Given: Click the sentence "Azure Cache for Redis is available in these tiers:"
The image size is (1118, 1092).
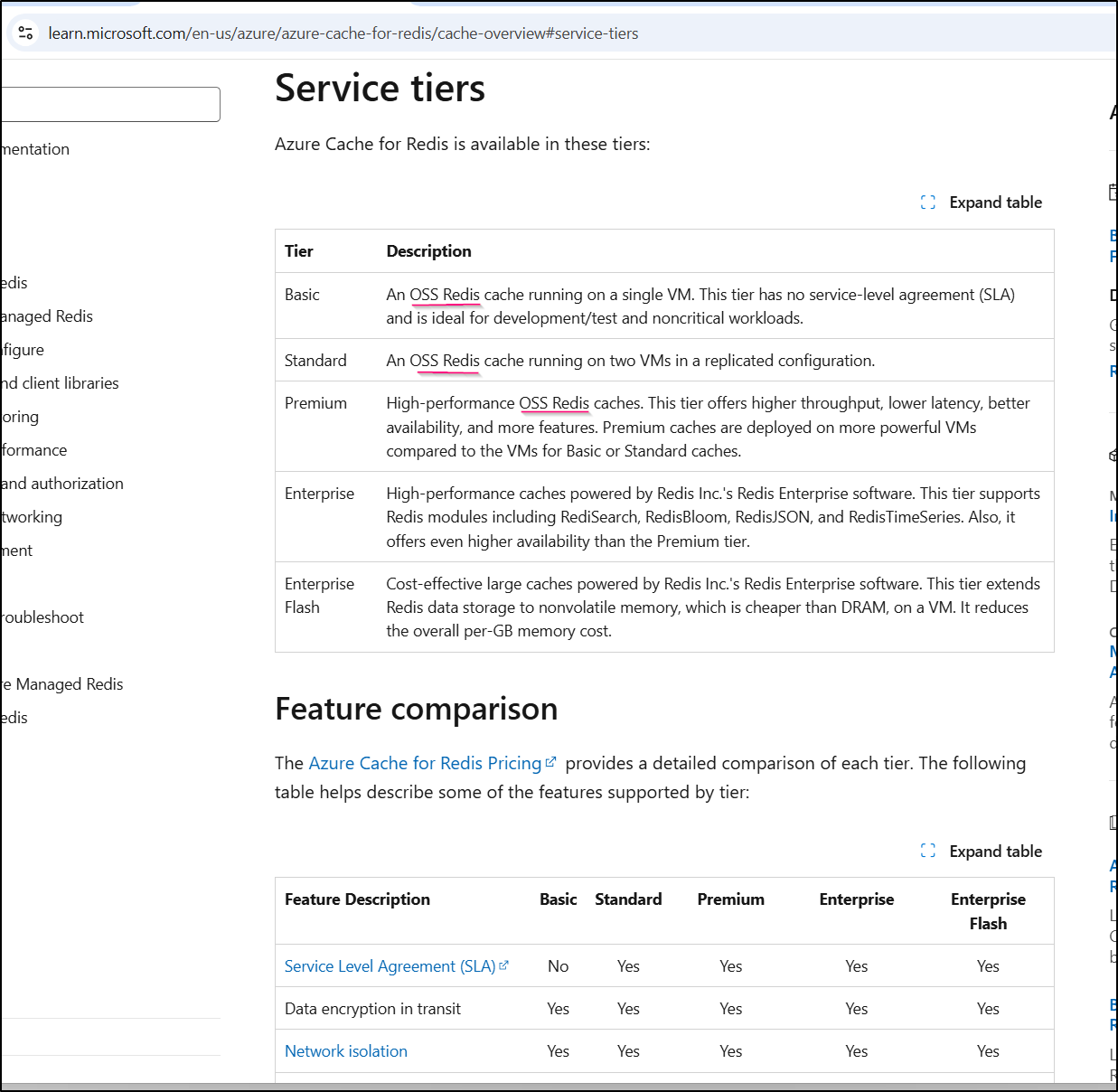Looking at the screenshot, I should coord(463,144).
